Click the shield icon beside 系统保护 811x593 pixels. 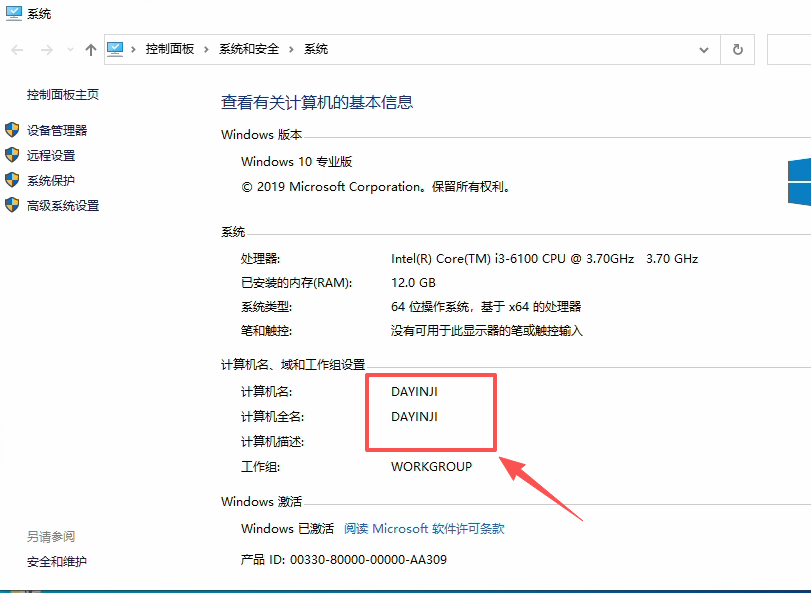tap(12, 180)
